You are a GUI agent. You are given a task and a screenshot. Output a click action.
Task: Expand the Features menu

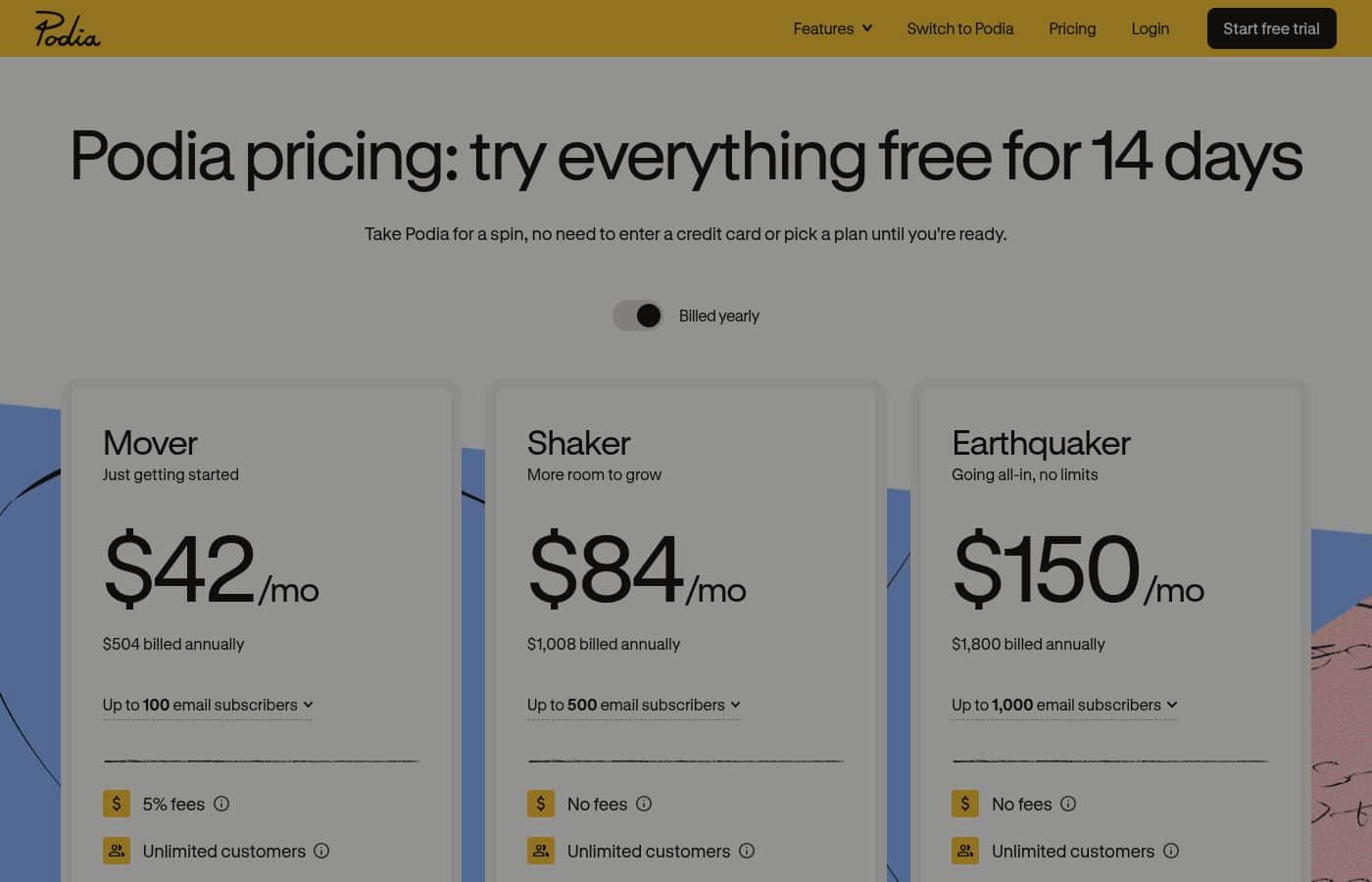833,28
